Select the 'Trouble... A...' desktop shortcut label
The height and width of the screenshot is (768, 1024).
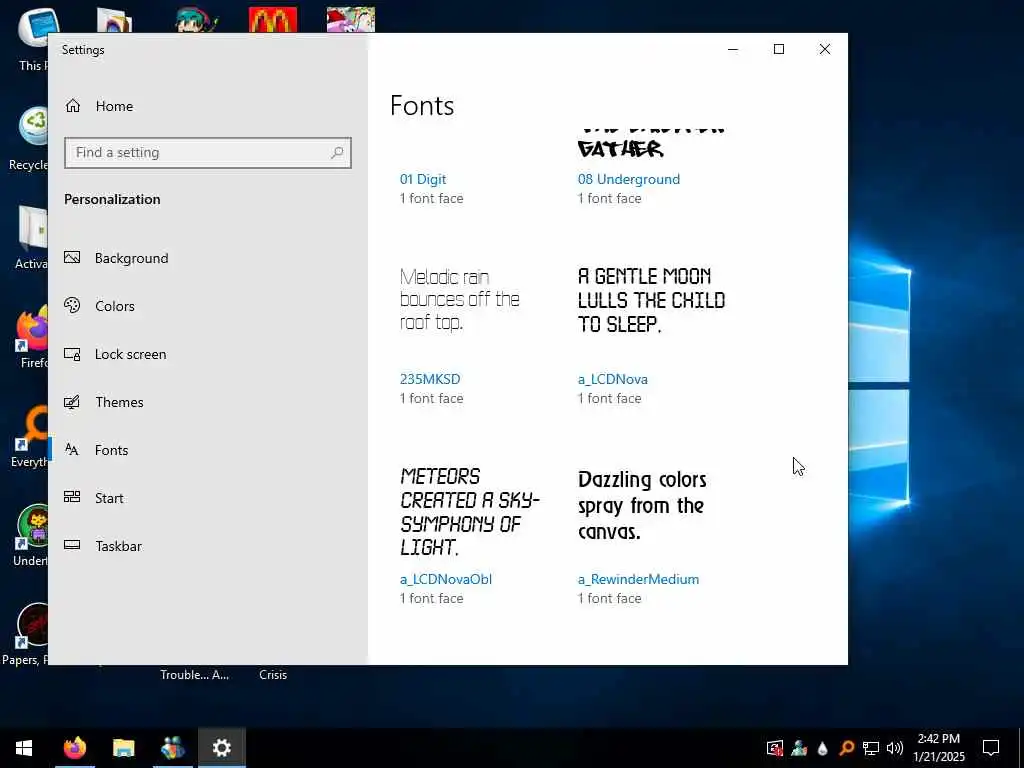tap(195, 675)
